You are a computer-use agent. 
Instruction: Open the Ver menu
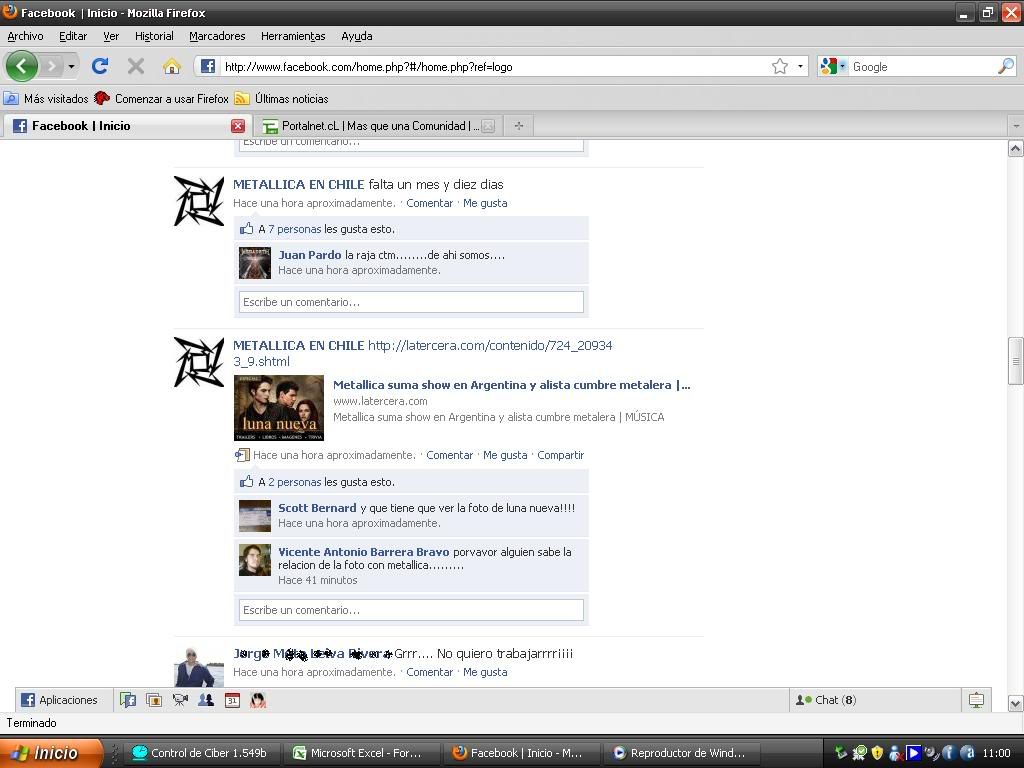111,36
